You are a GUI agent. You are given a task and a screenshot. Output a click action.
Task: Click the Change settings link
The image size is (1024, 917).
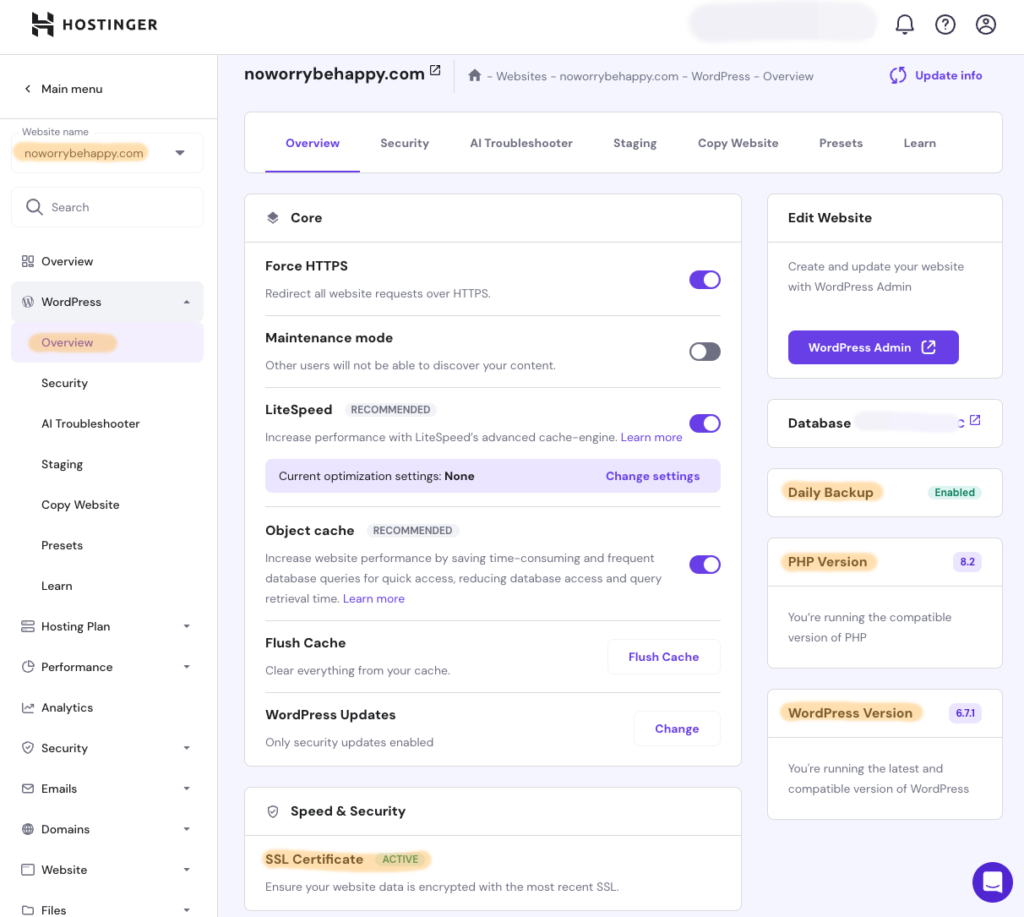point(652,476)
